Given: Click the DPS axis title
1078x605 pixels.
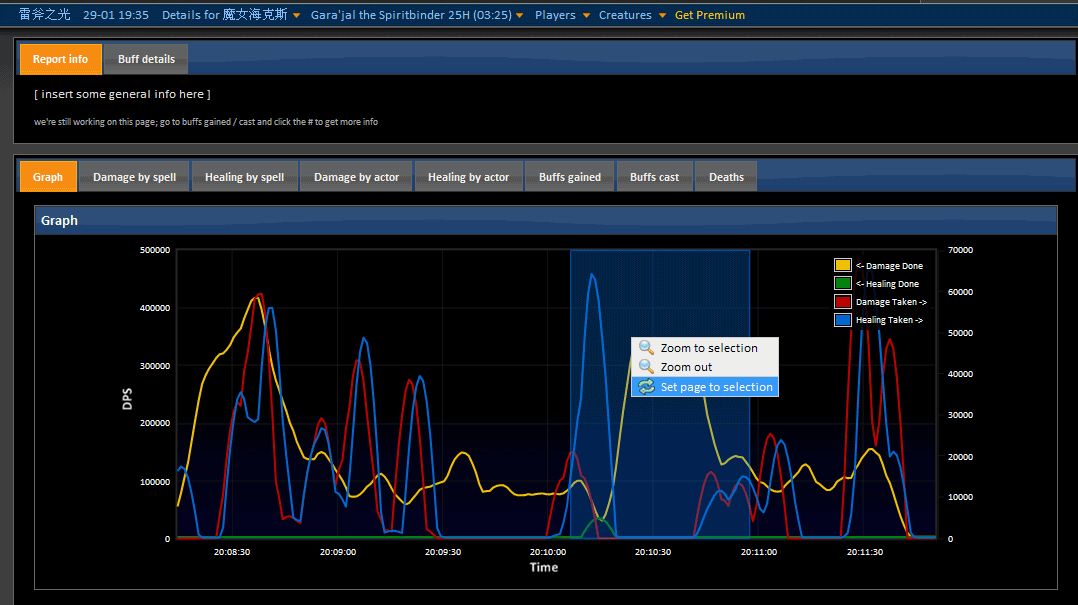Looking at the screenshot, I should click(127, 399).
